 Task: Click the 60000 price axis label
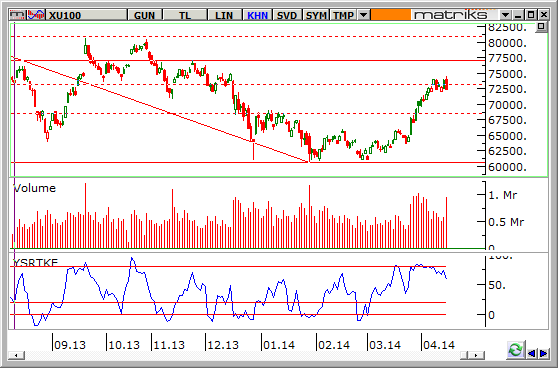click(507, 167)
